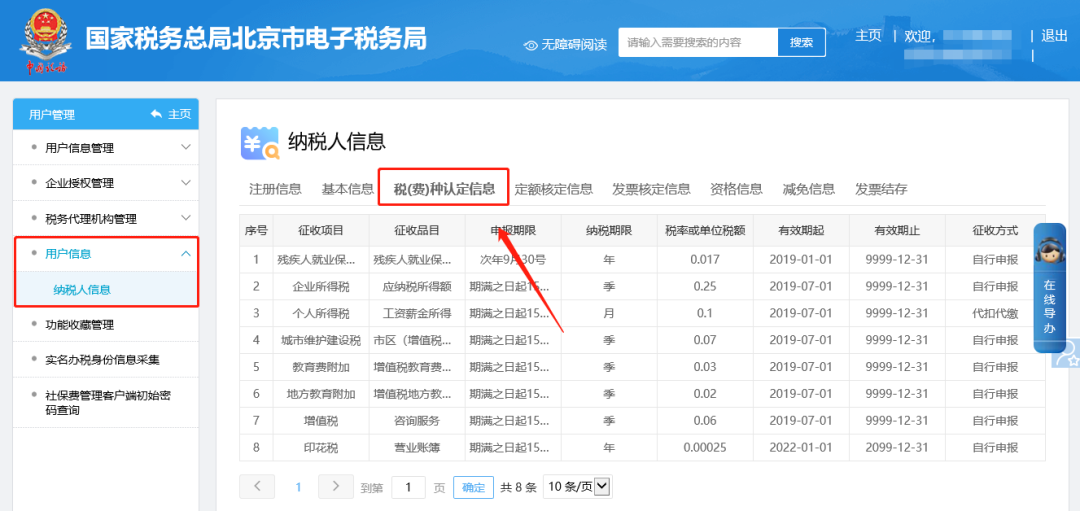
Task: Click the tax bureau emblem logo
Action: pyautogui.click(x=46, y=40)
